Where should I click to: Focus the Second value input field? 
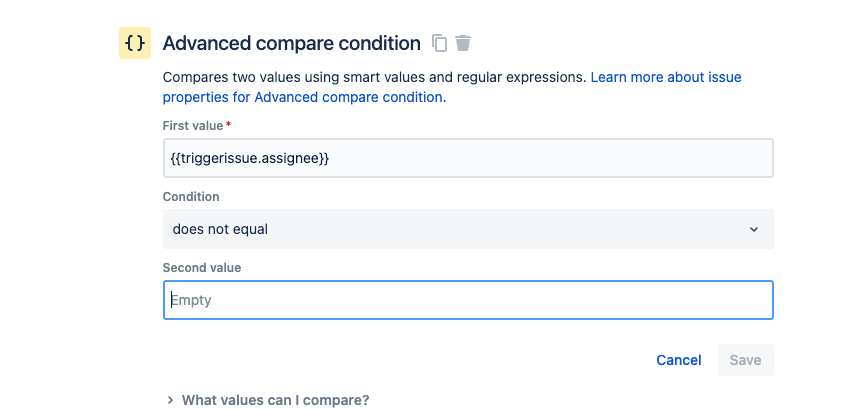click(467, 300)
